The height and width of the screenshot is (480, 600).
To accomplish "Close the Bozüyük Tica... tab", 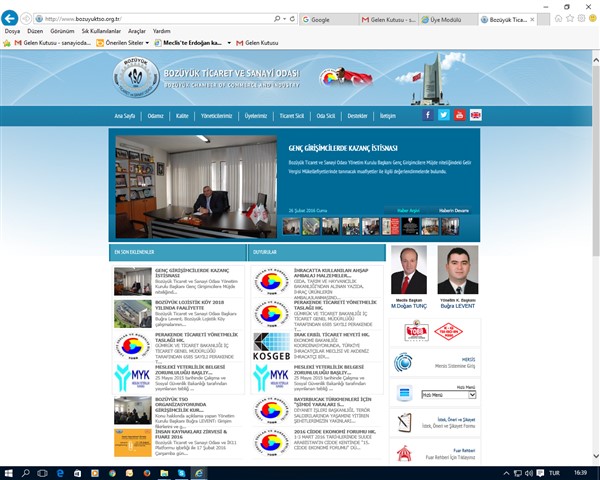I will coord(532,20).
